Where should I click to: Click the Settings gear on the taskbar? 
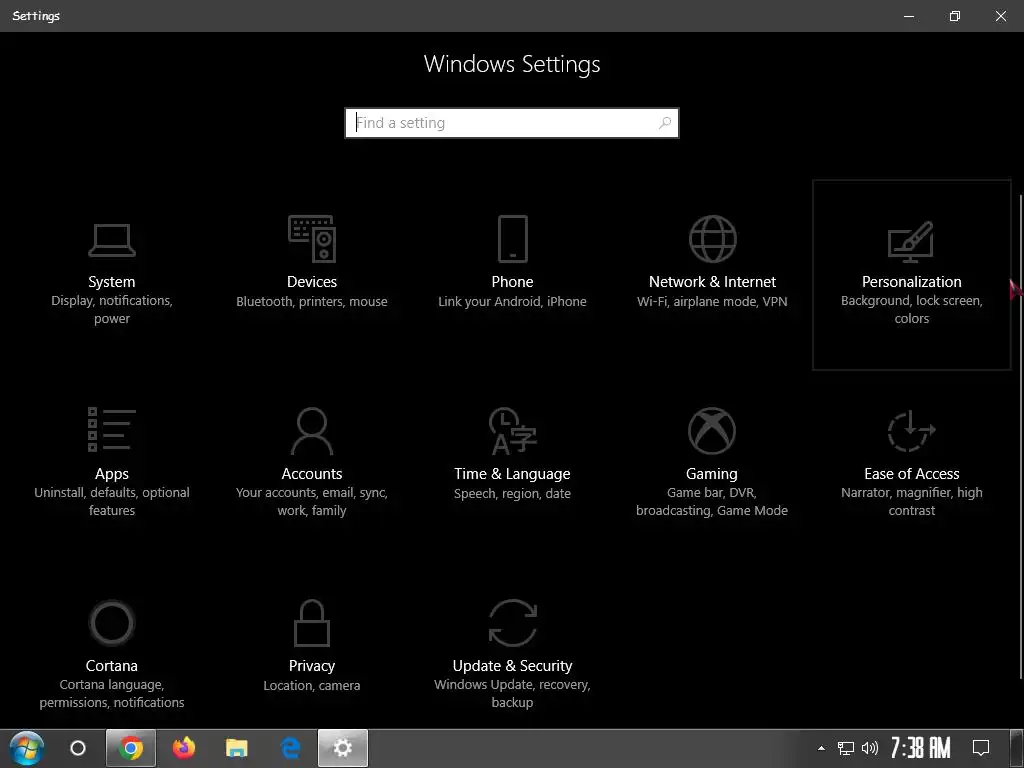click(x=343, y=748)
